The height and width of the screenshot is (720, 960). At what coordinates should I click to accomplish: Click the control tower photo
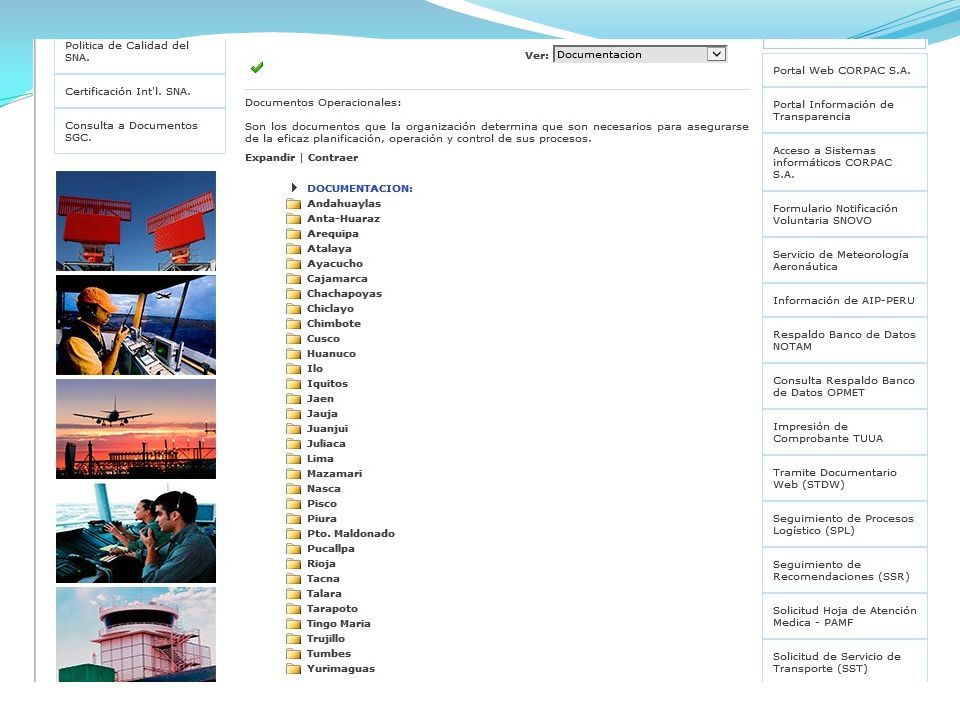136,634
